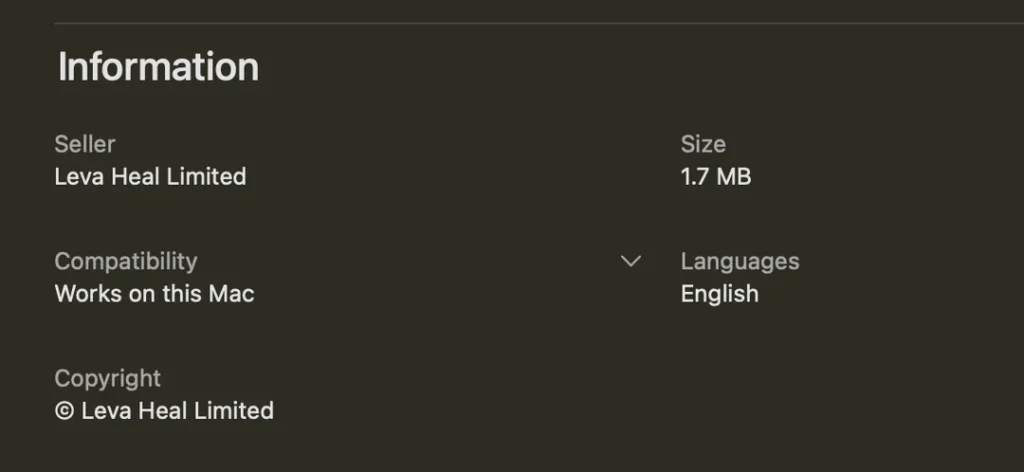This screenshot has width=1024, height=472.
Task: Click the Compatibility label
Action: click(x=126, y=261)
